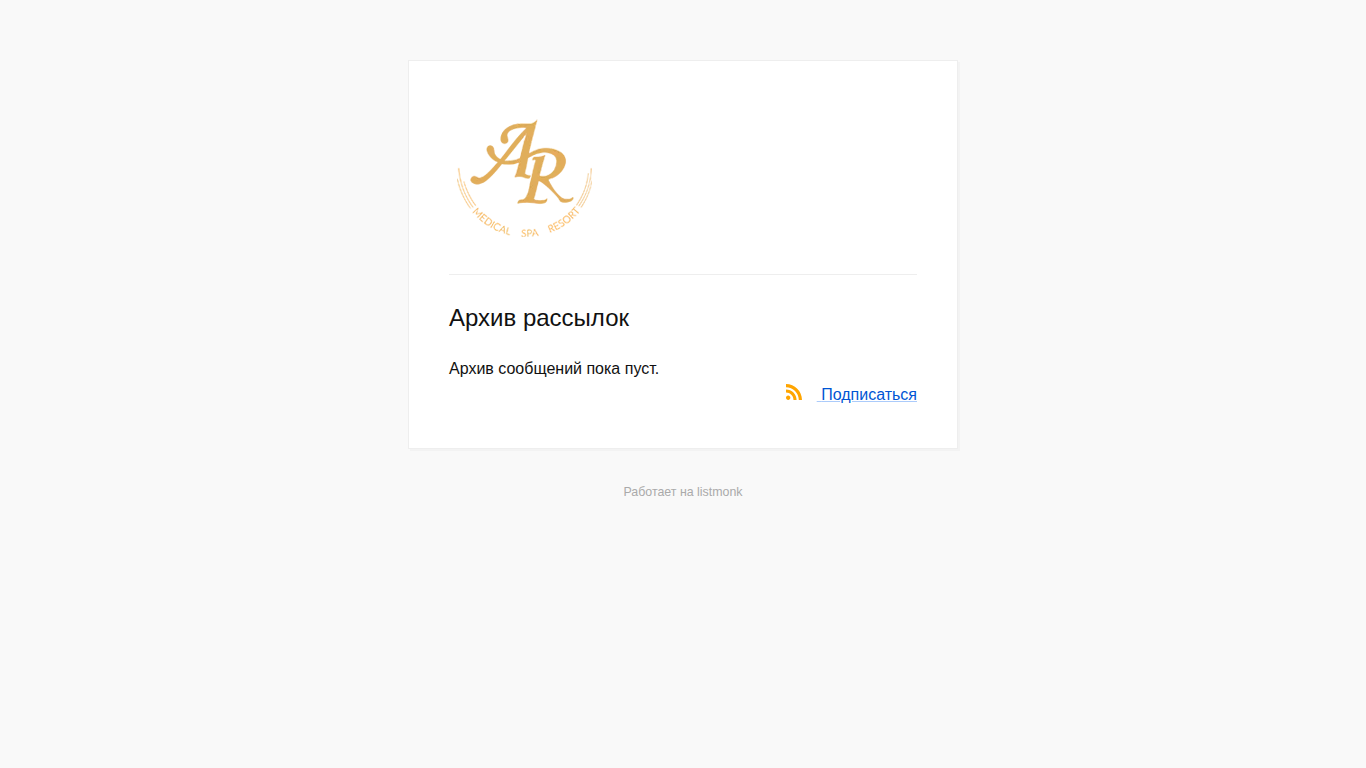Click the AR Medical Spa Resort logo
Screen dimensions: 1366x768
click(525, 179)
